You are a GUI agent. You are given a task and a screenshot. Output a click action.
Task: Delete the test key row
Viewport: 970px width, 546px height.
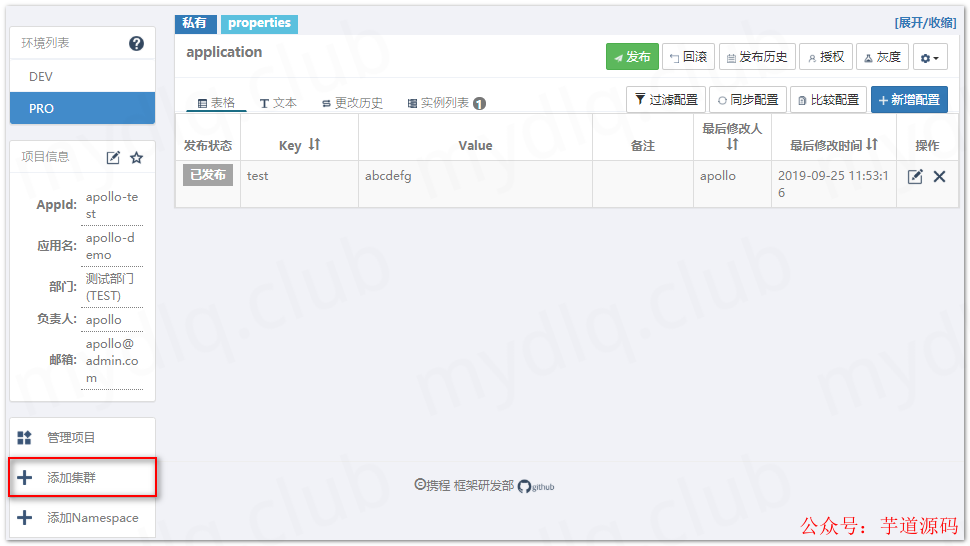point(939,177)
